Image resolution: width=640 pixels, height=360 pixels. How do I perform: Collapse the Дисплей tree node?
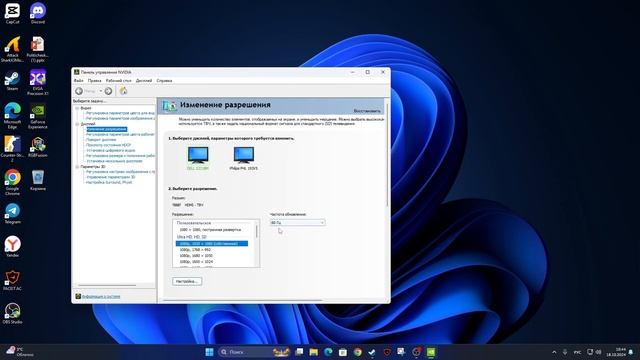point(77,124)
